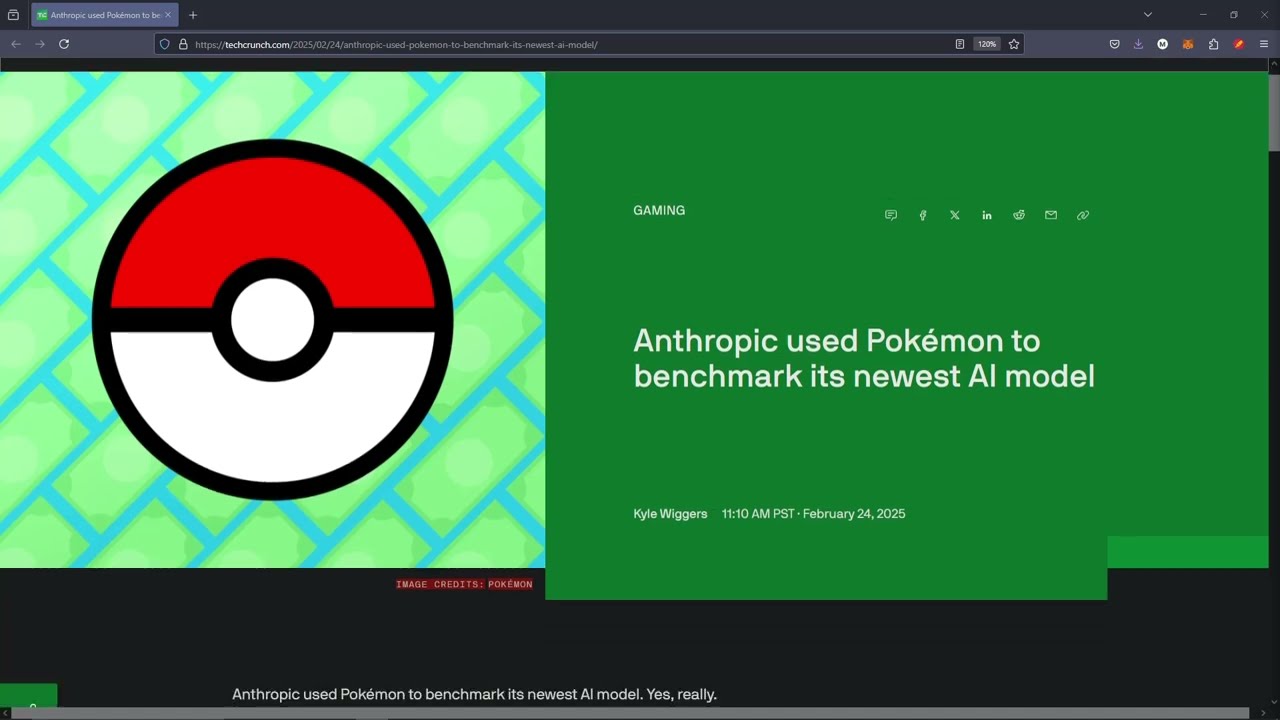Reset the 120% zoom level badge
This screenshot has height=720, width=1280.
tap(987, 44)
